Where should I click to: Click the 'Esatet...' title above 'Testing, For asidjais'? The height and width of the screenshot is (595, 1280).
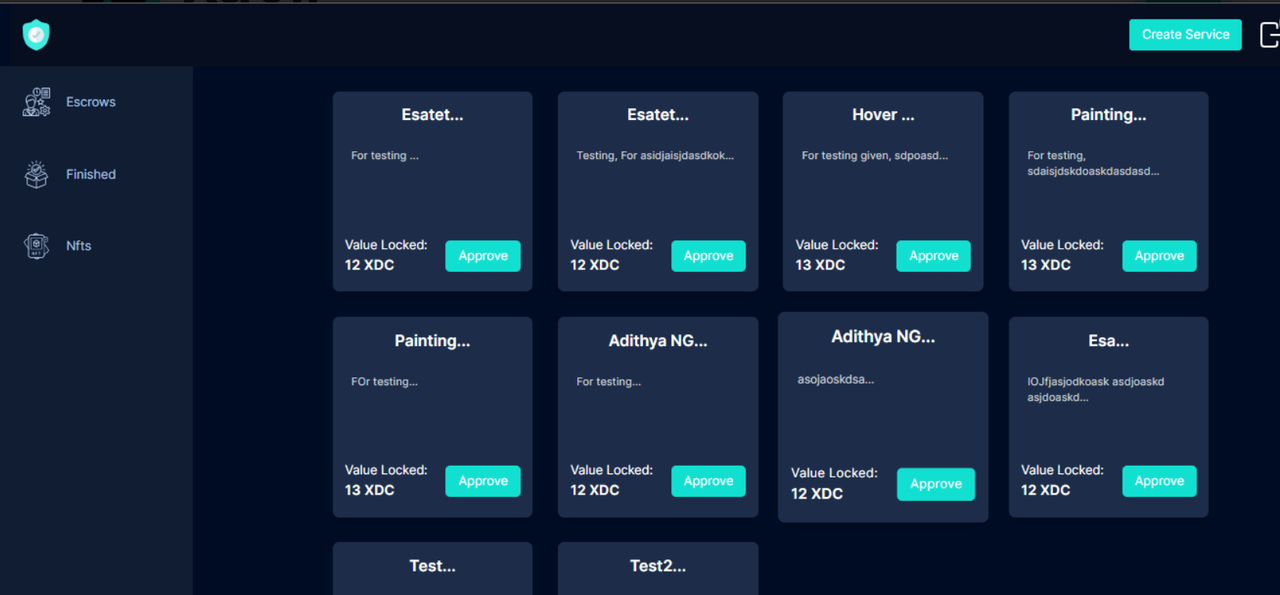(x=658, y=115)
